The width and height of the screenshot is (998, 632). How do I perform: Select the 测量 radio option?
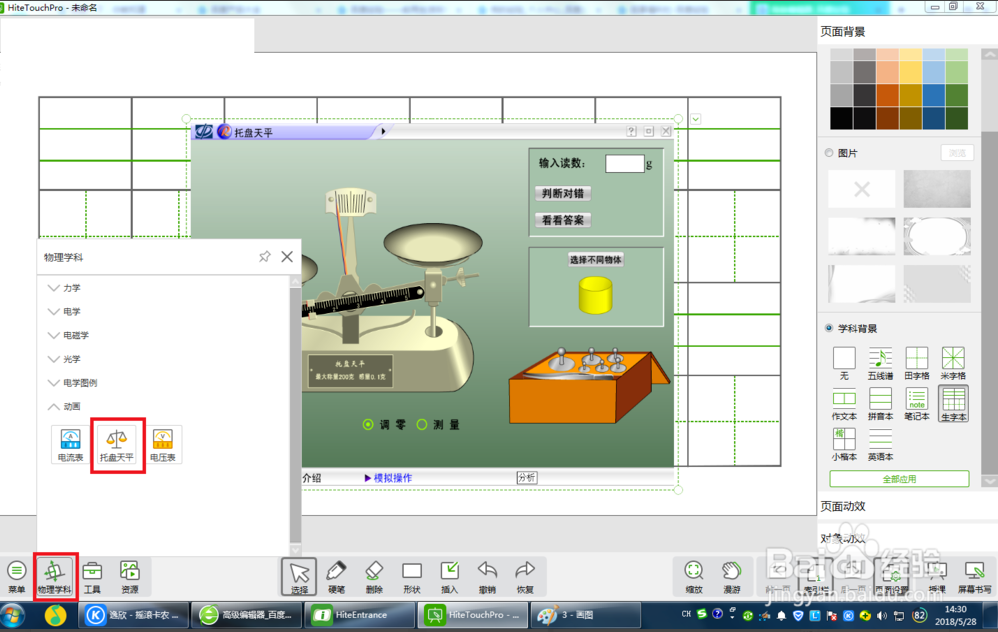tap(422, 425)
